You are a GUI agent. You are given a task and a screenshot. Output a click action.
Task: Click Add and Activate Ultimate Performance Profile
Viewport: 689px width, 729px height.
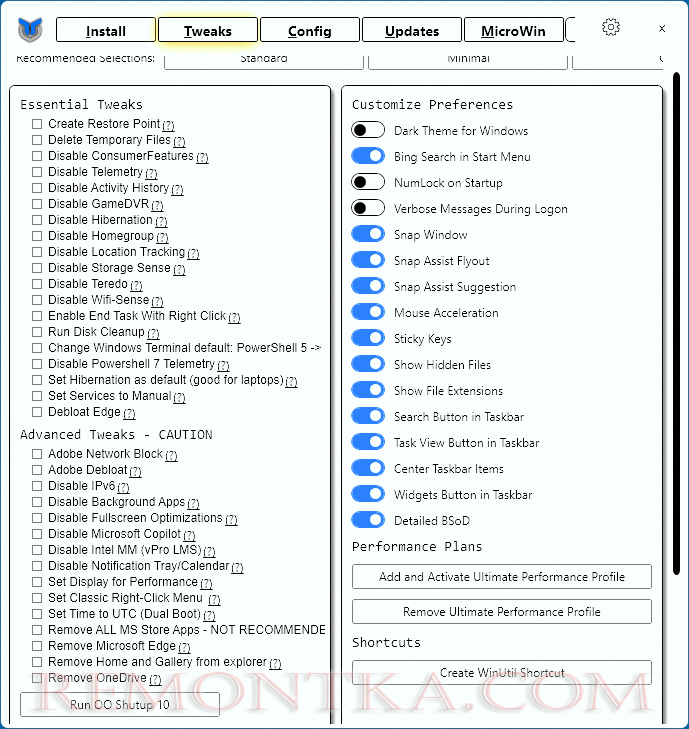point(502,577)
